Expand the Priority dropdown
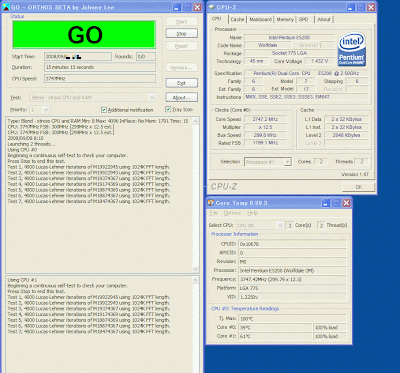 click(46, 110)
